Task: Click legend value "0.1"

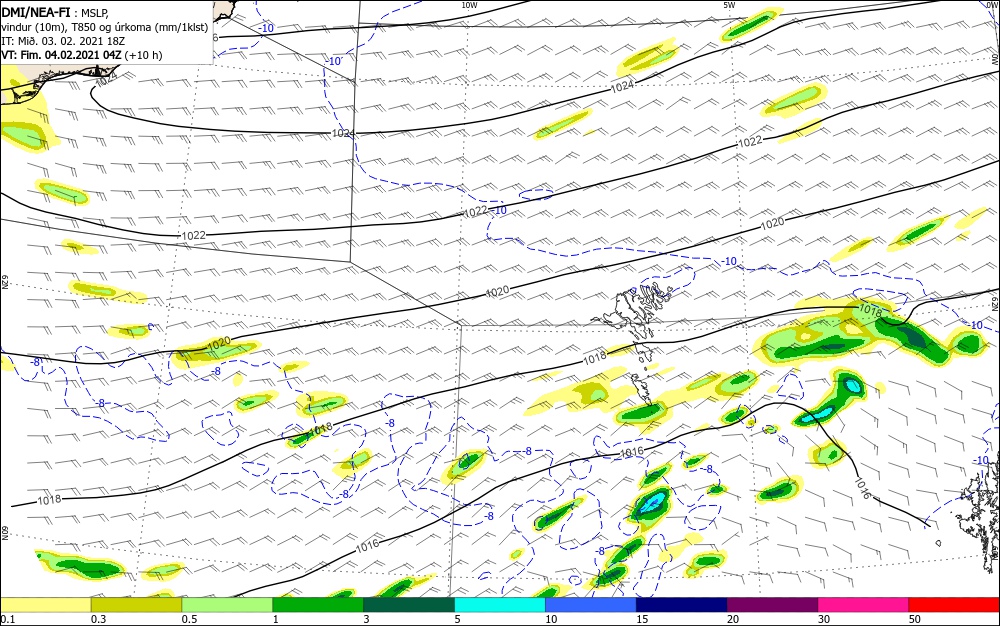Action: [x=7, y=620]
